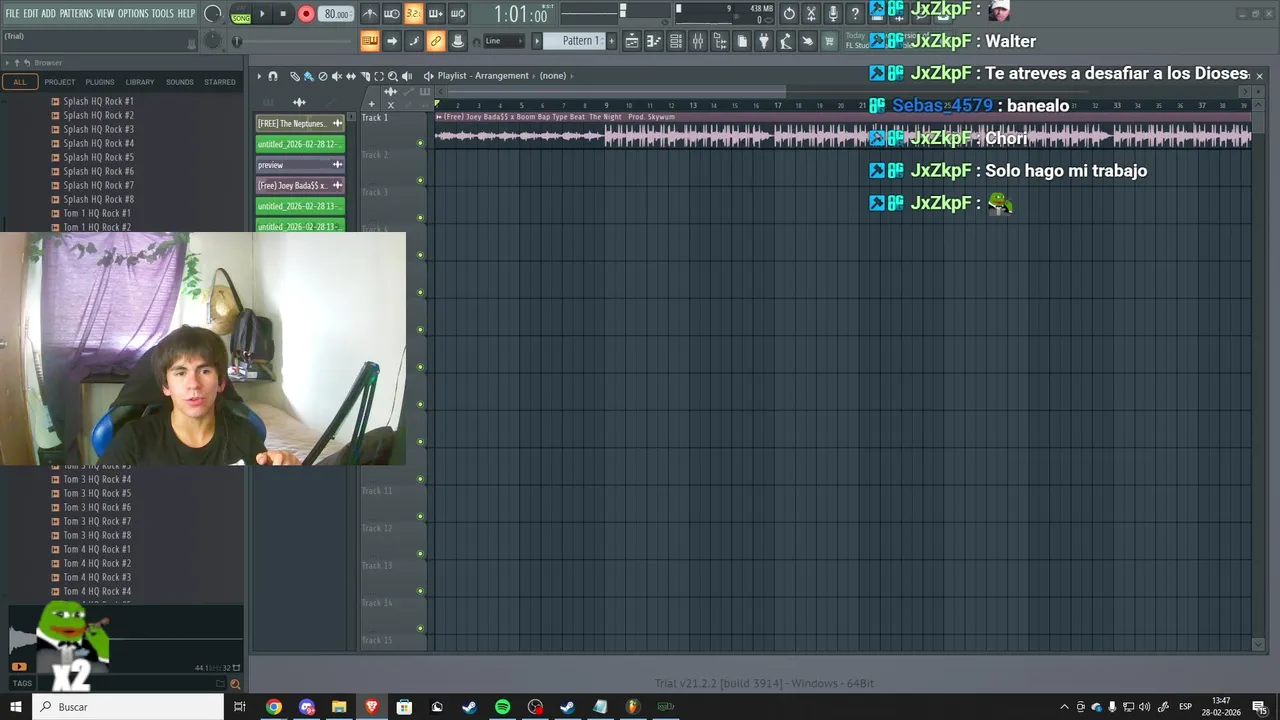Select '[FREE] The Neptunes' clip in picker
This screenshot has height=720, width=1280.
tap(300, 123)
